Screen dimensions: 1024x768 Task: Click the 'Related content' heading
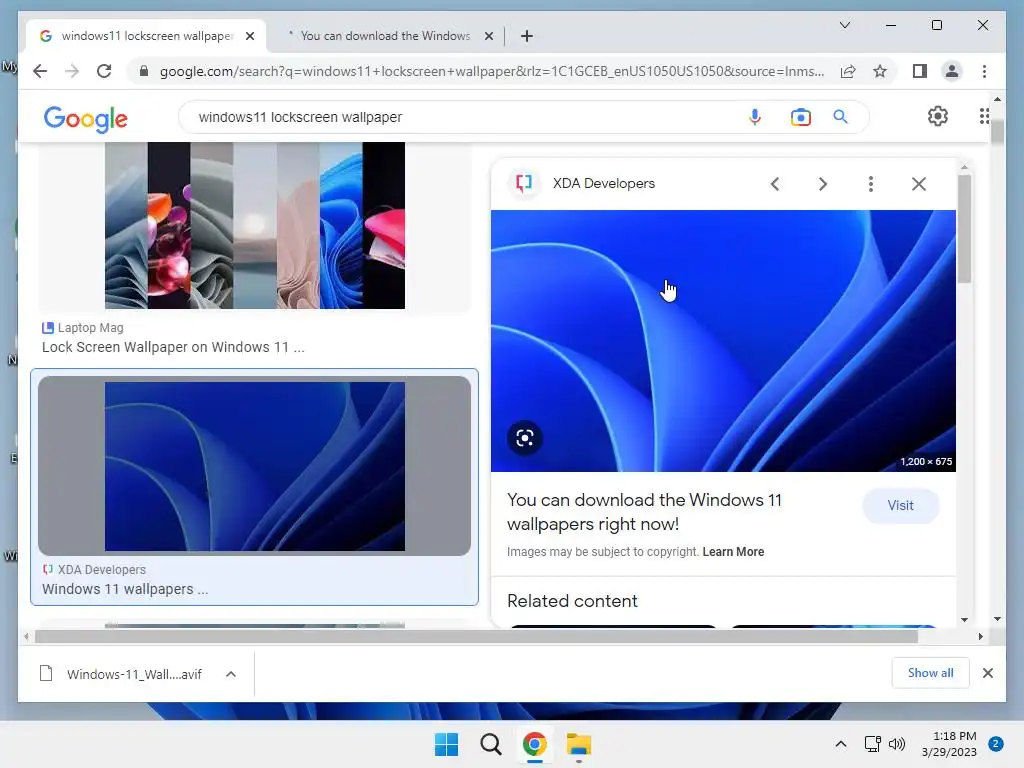click(x=572, y=601)
